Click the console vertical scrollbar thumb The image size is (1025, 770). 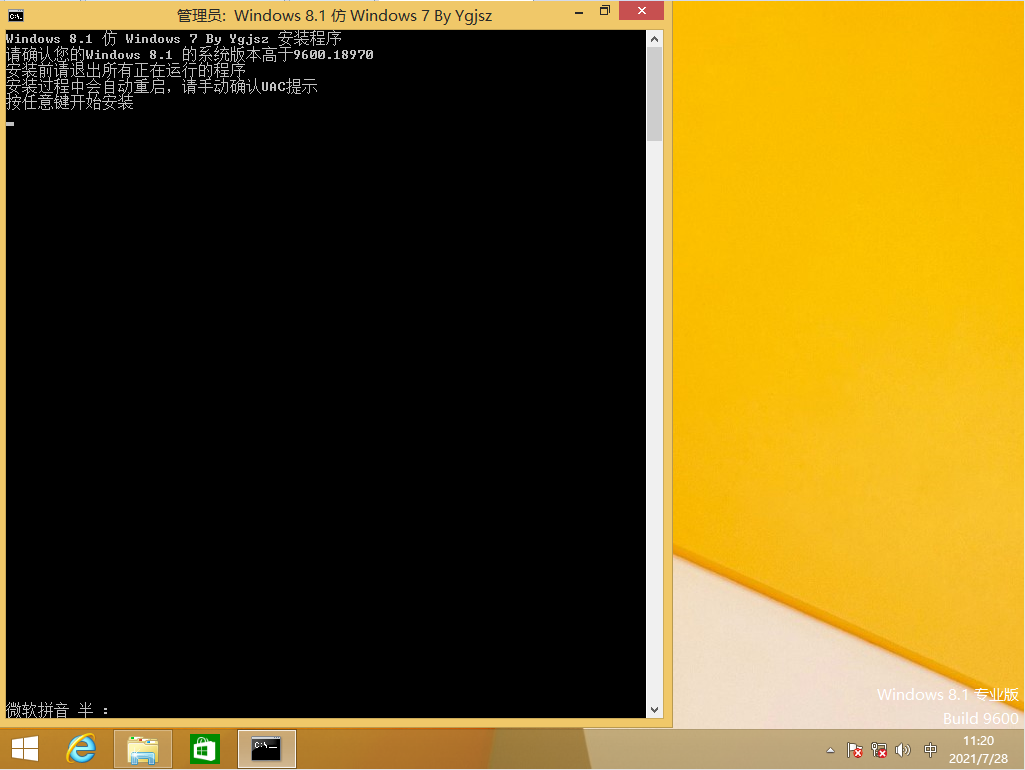(x=654, y=94)
